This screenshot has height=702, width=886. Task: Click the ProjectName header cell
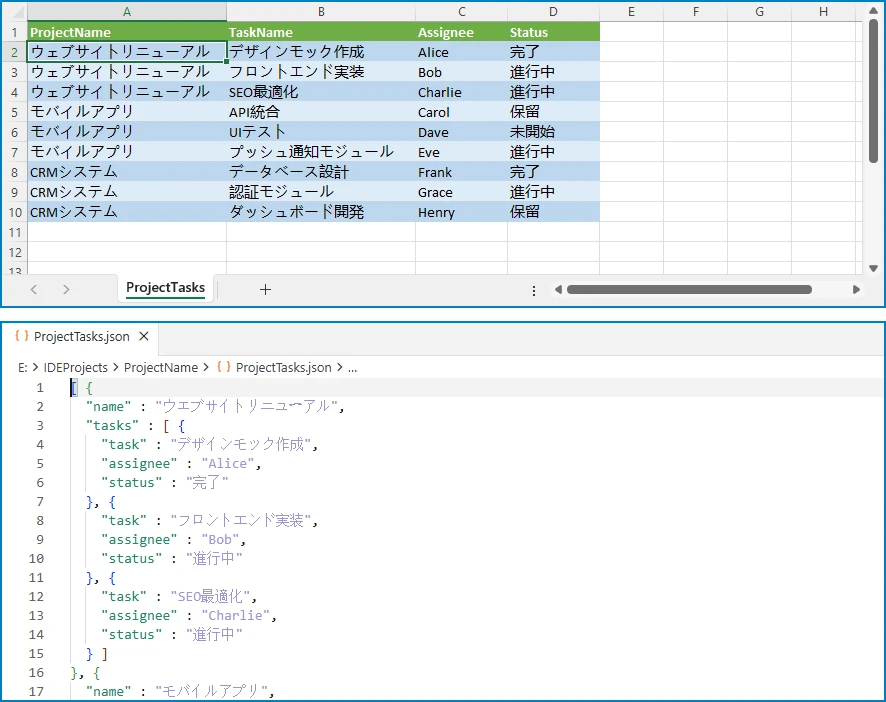pyautogui.click(x=127, y=32)
